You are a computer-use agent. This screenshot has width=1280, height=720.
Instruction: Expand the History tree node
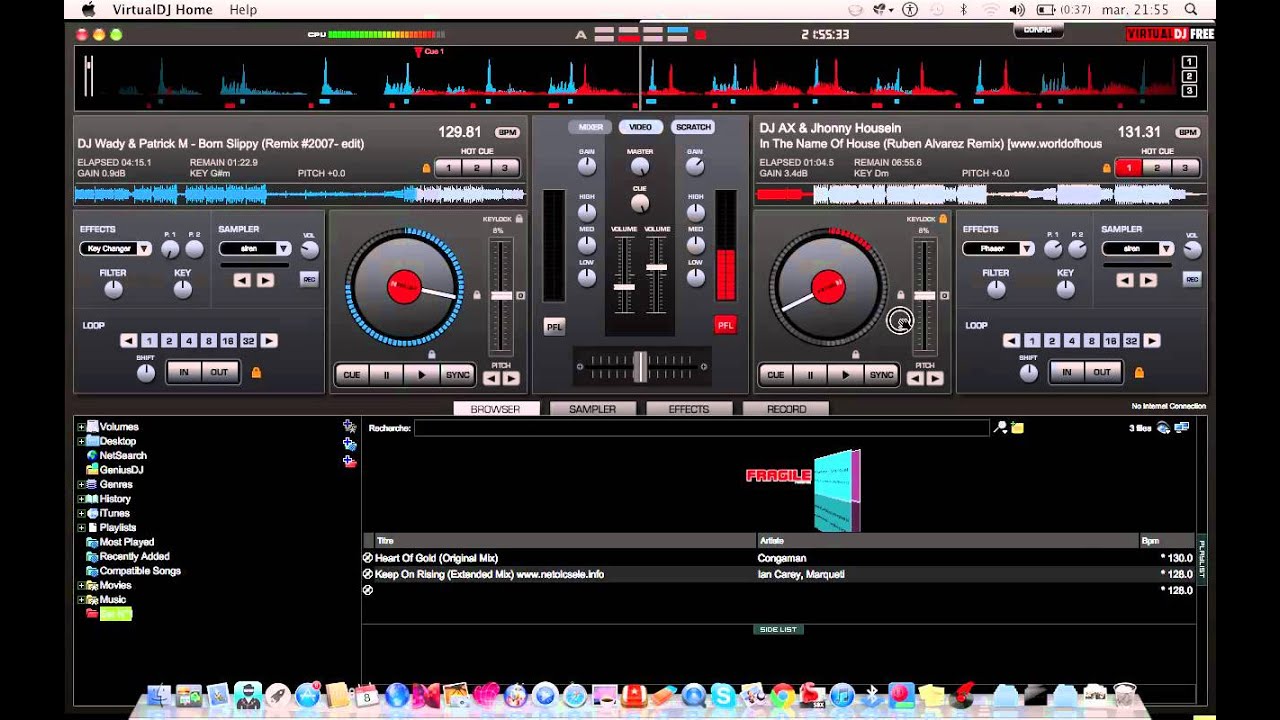pos(81,499)
